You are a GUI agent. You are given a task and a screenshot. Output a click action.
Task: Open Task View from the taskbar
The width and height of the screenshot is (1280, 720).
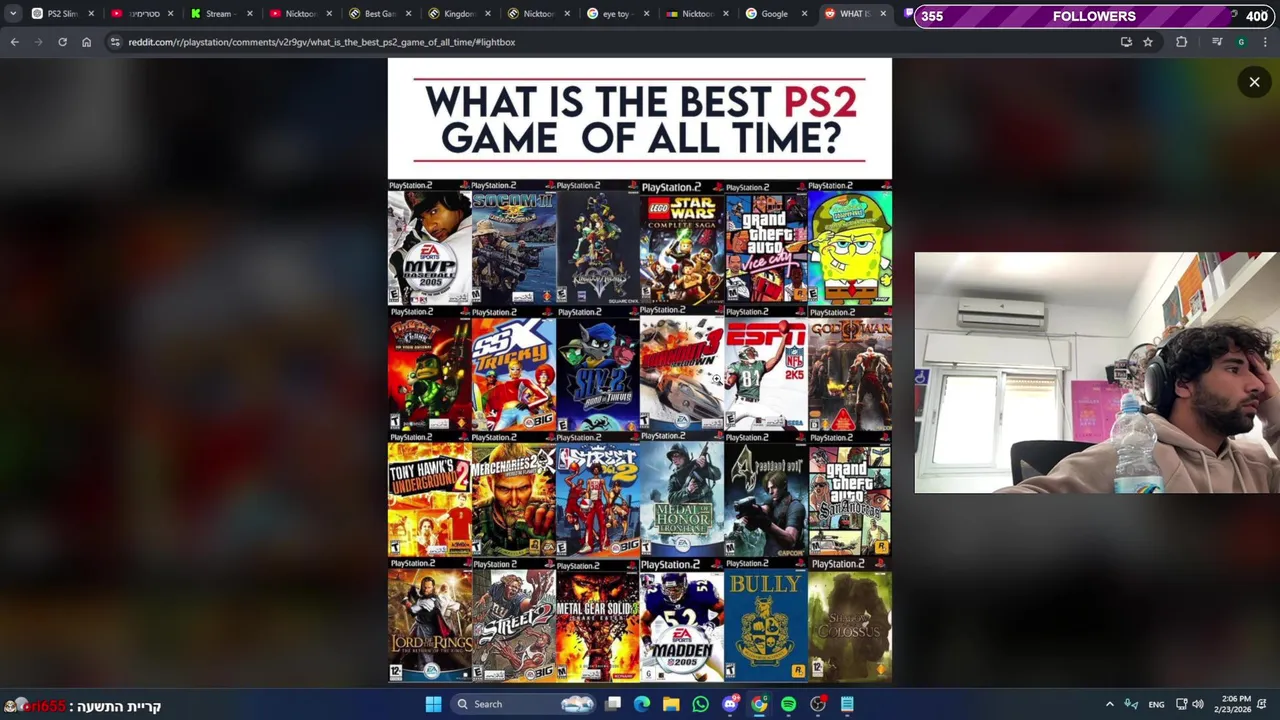click(x=613, y=704)
